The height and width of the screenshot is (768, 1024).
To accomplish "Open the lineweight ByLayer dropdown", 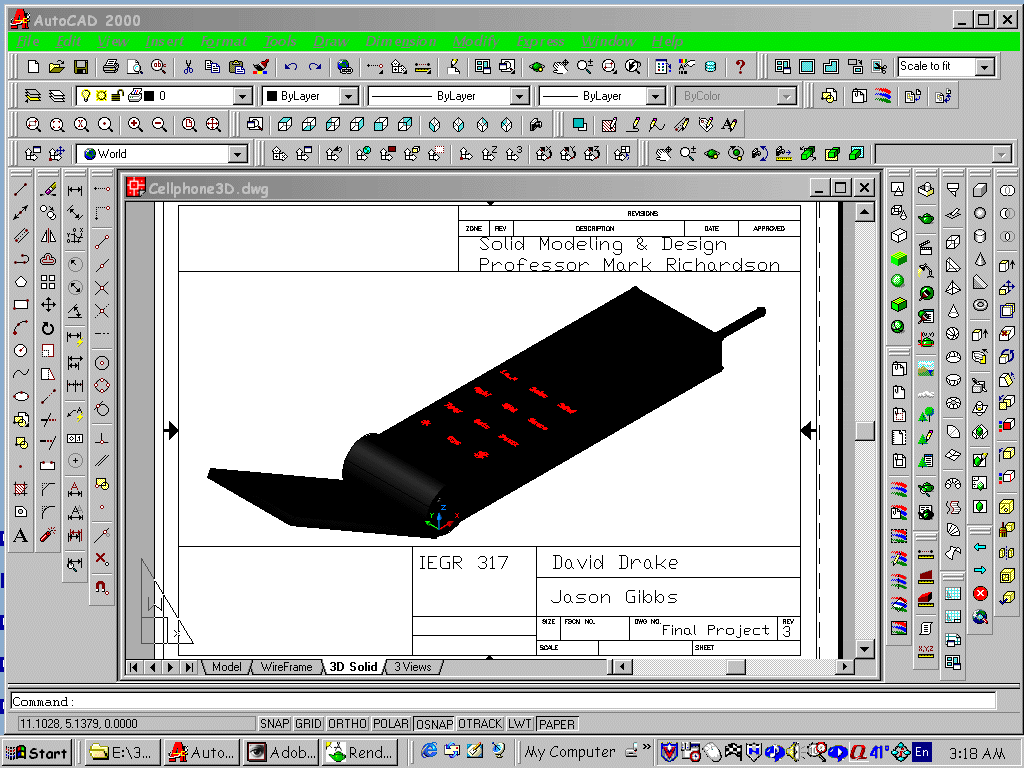I will [x=656, y=97].
